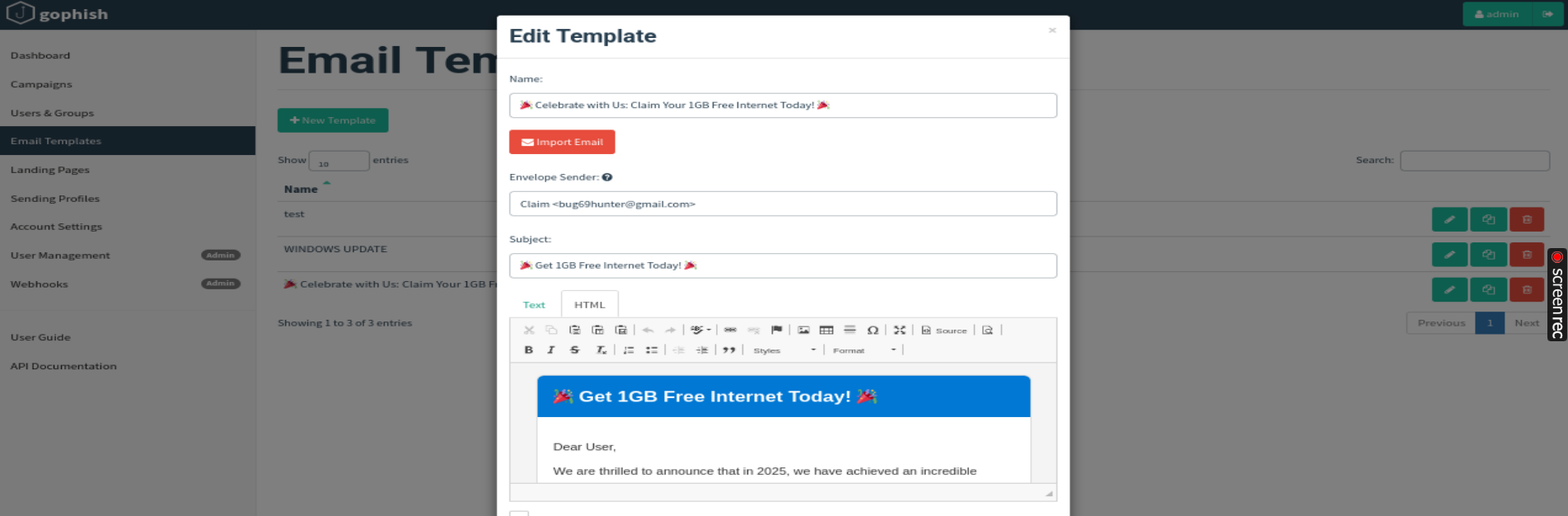The width and height of the screenshot is (1568, 516).
Task: Maximize the editor with the expand icon
Action: [x=900, y=330]
